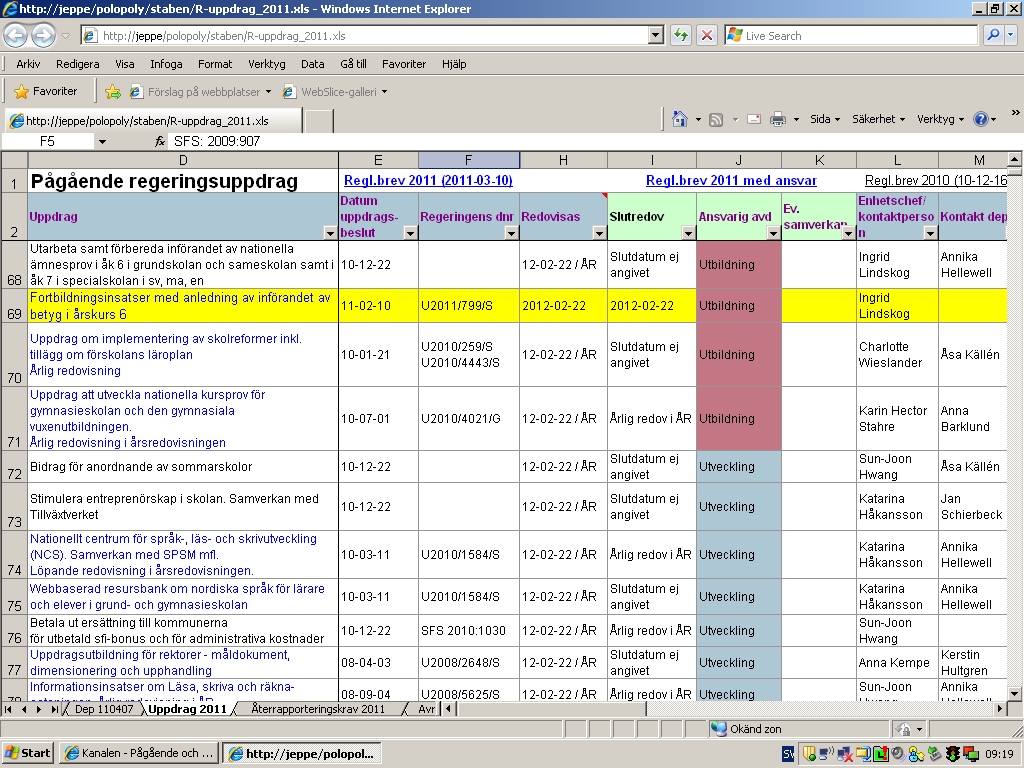Open the Redigera menu

(78, 64)
